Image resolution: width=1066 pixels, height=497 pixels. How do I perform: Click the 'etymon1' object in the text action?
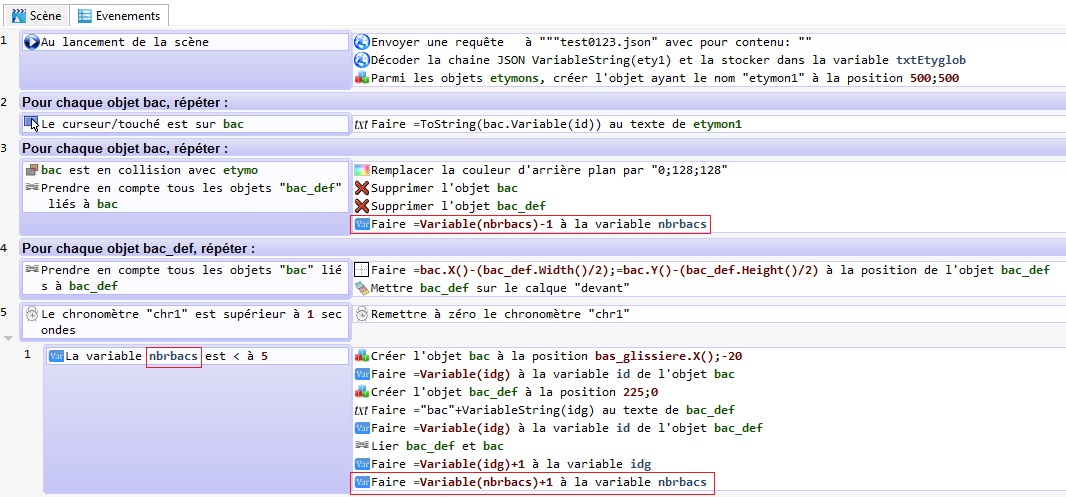click(x=717, y=124)
